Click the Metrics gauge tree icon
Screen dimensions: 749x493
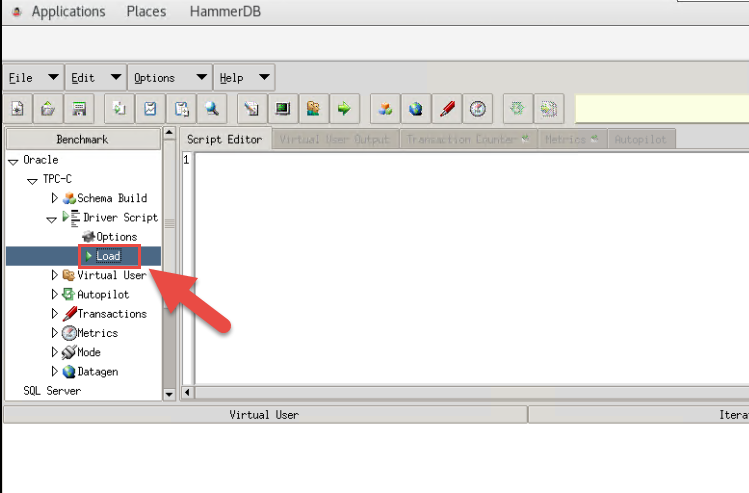tap(69, 333)
